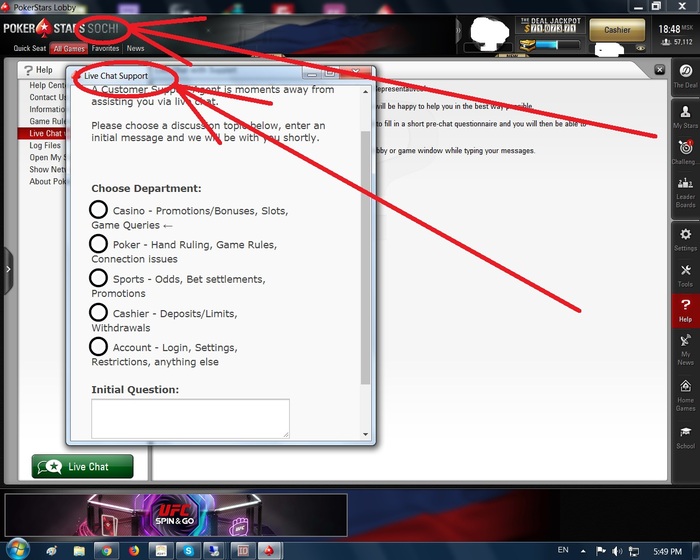Screen dimensions: 700x560
Task: Close the Help panel with X
Action: click(659, 70)
